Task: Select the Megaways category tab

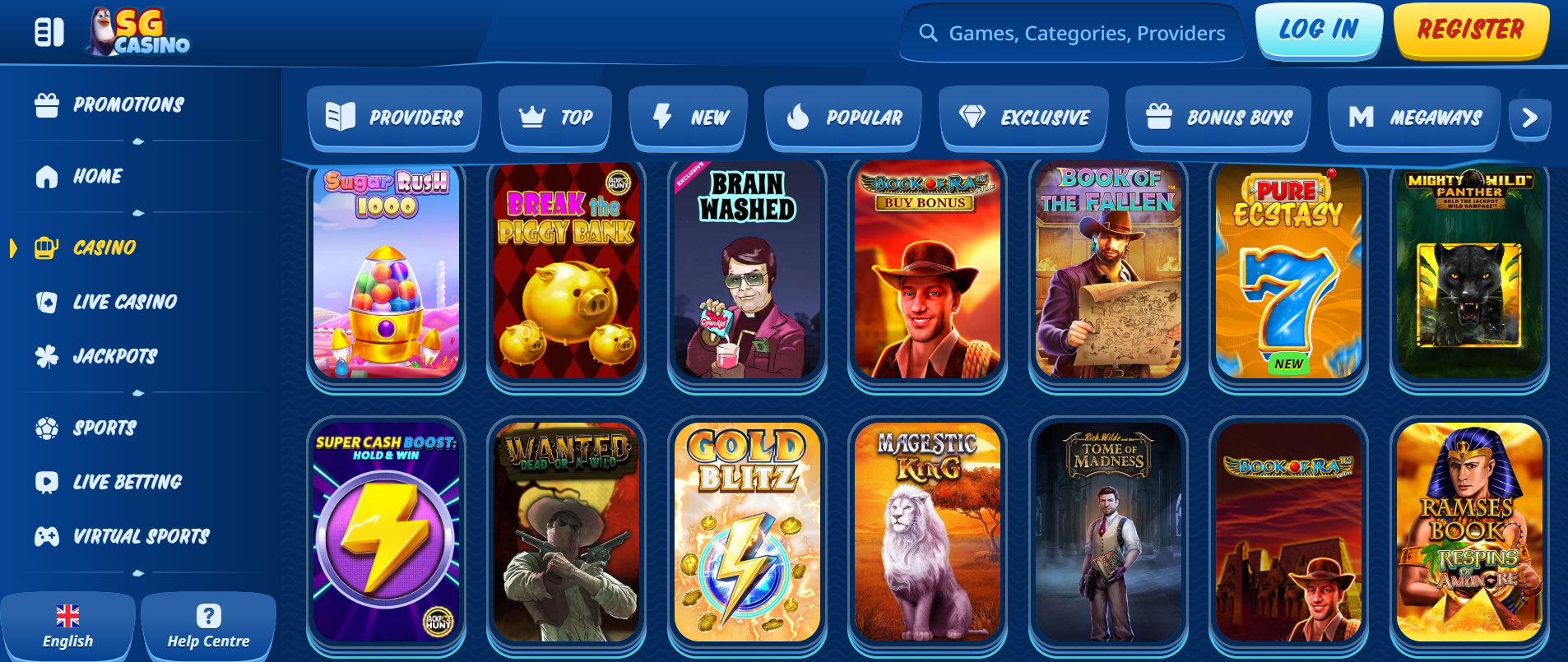Action: coord(1415,118)
